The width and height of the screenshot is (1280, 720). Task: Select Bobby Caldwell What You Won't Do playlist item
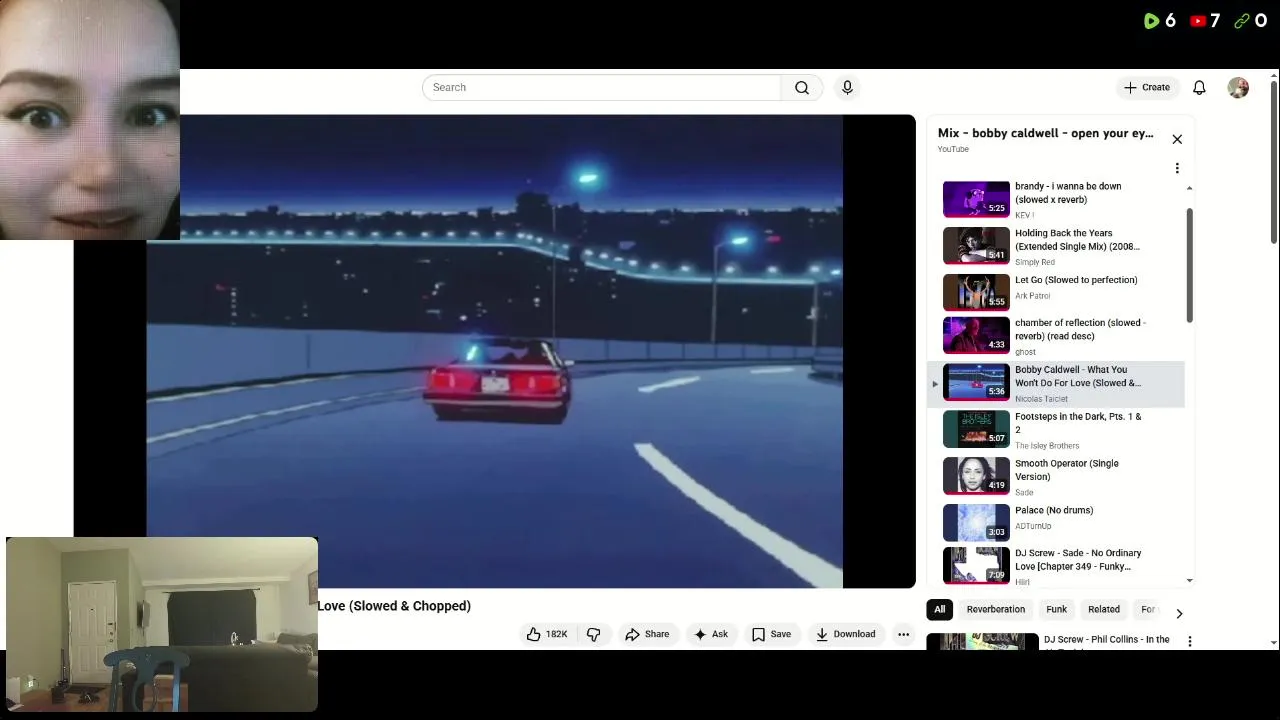pyautogui.click(x=1056, y=383)
